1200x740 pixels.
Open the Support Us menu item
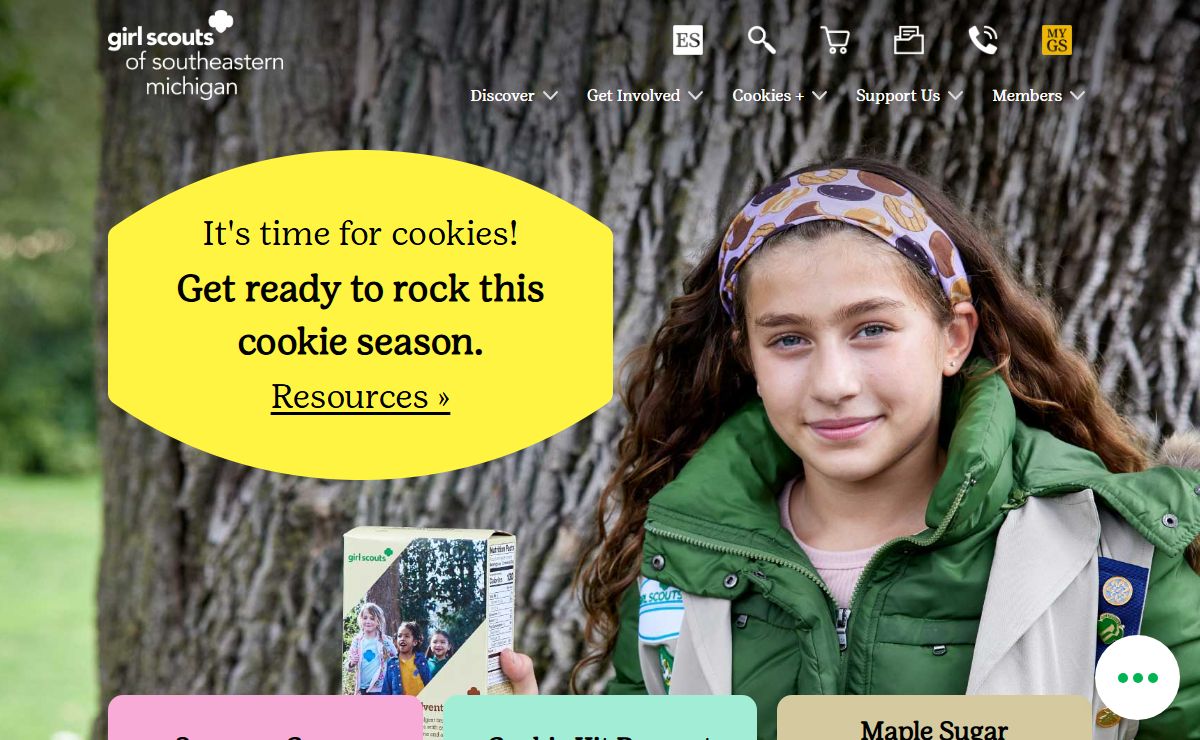point(898,96)
